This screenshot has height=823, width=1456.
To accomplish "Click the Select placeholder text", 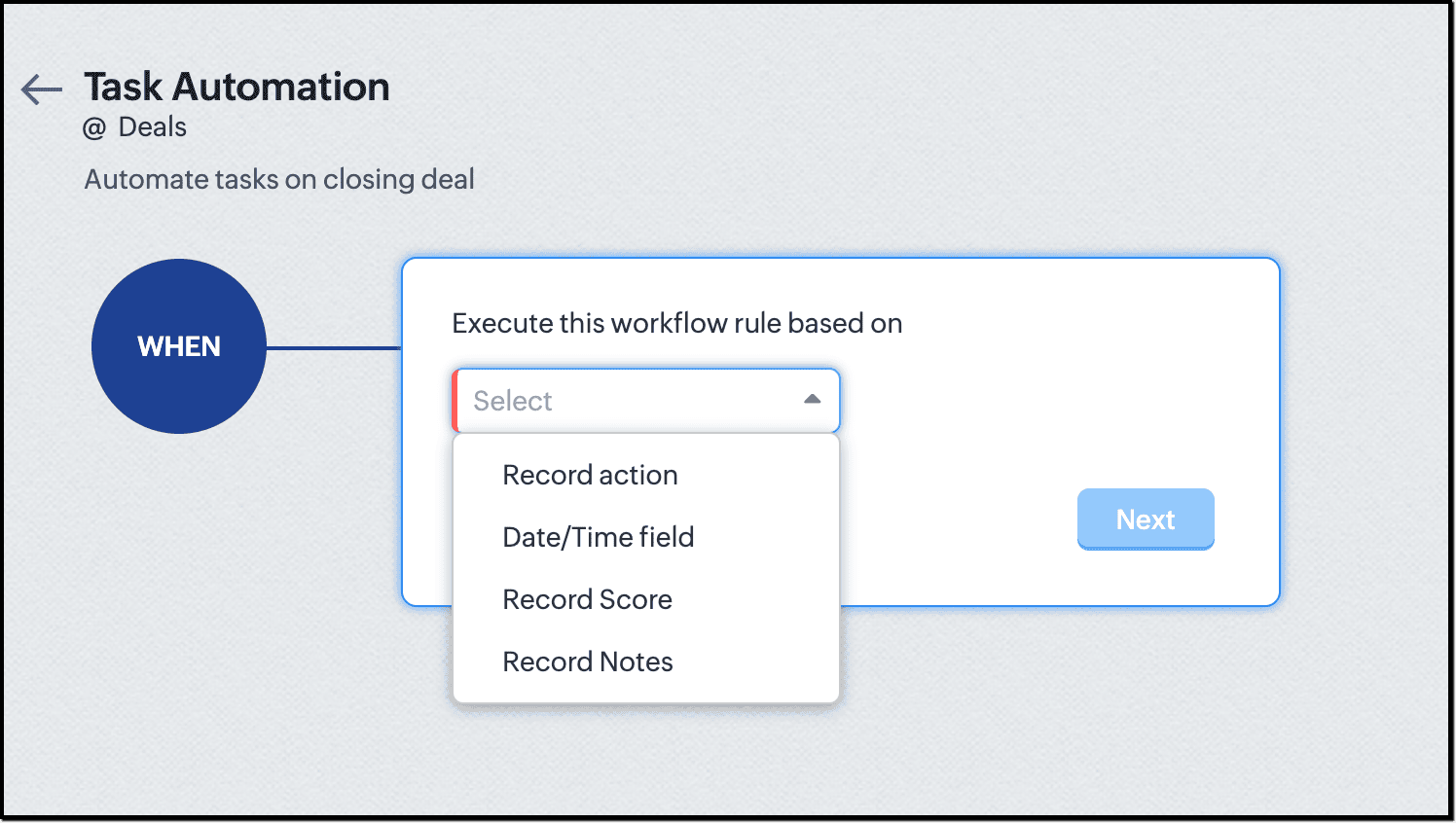I will click(x=513, y=401).
